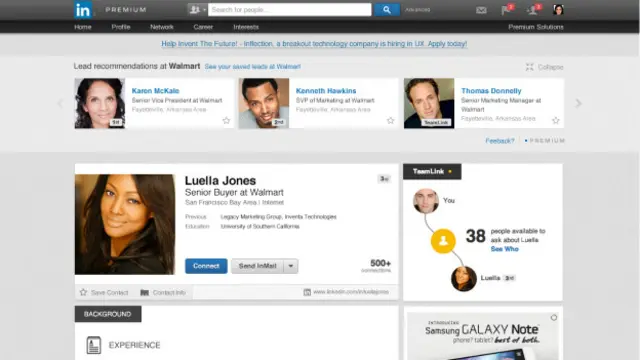
Task: Click the LinkedIn logo
Action: [x=83, y=10]
